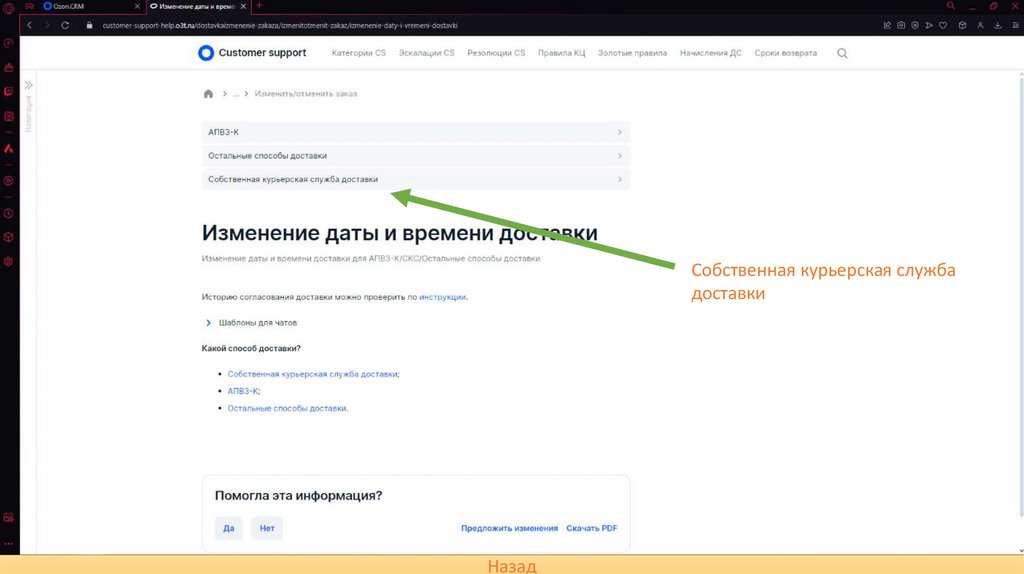This screenshot has height=574, width=1024.
Task: Close the Изменение даты и времени tab
Action: pyautogui.click(x=244, y=6)
